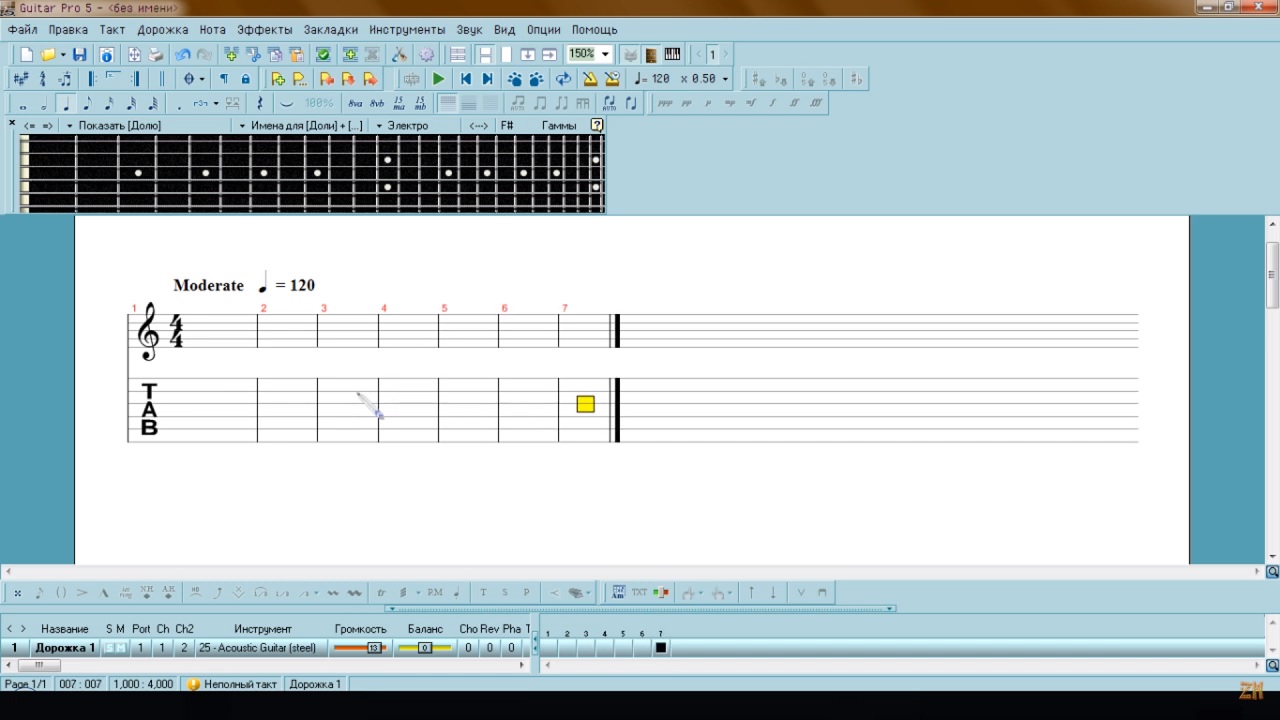The image size is (1280, 720).
Task: Click the print icon
Action: (156, 55)
